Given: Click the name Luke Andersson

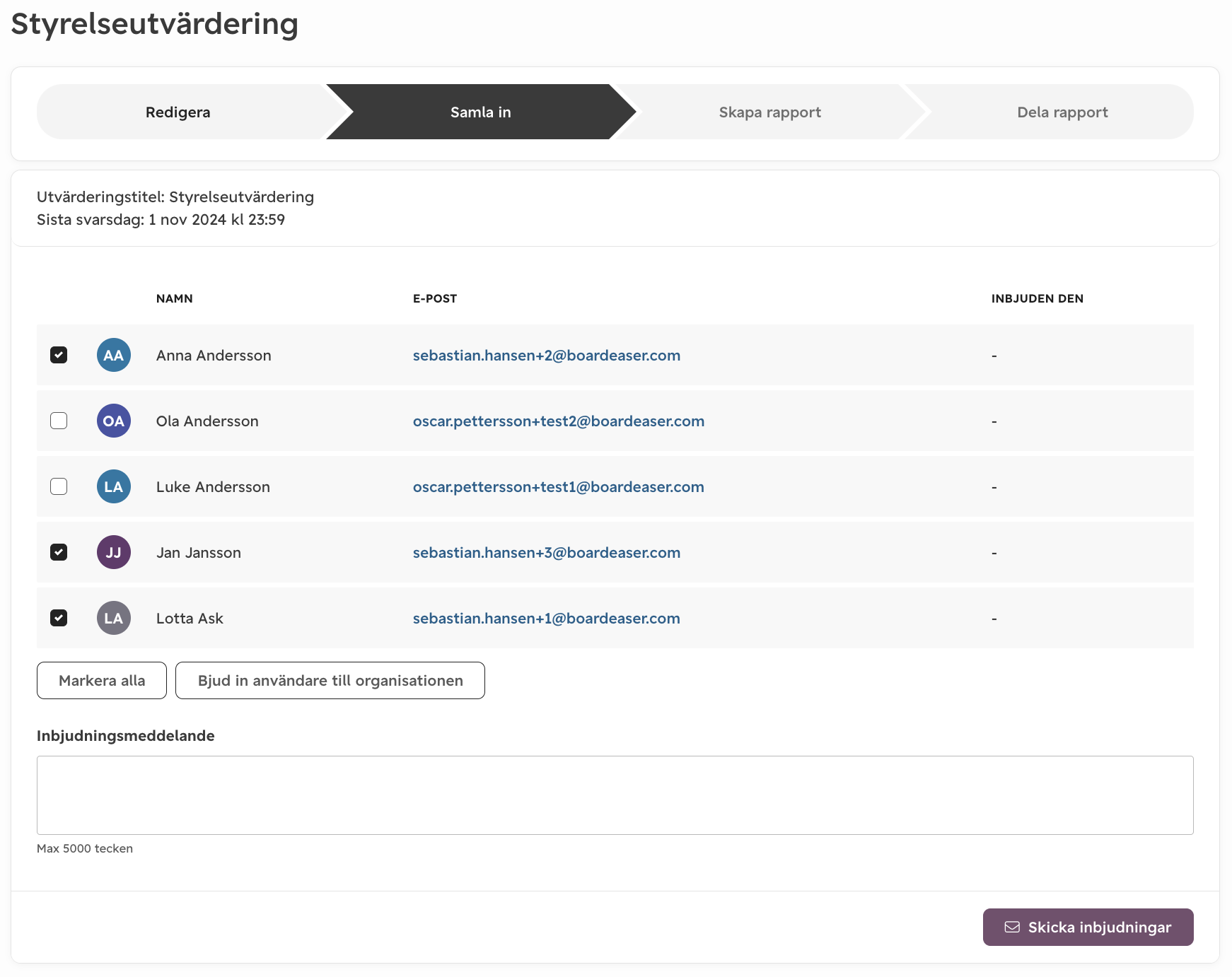Looking at the screenshot, I should click(213, 486).
